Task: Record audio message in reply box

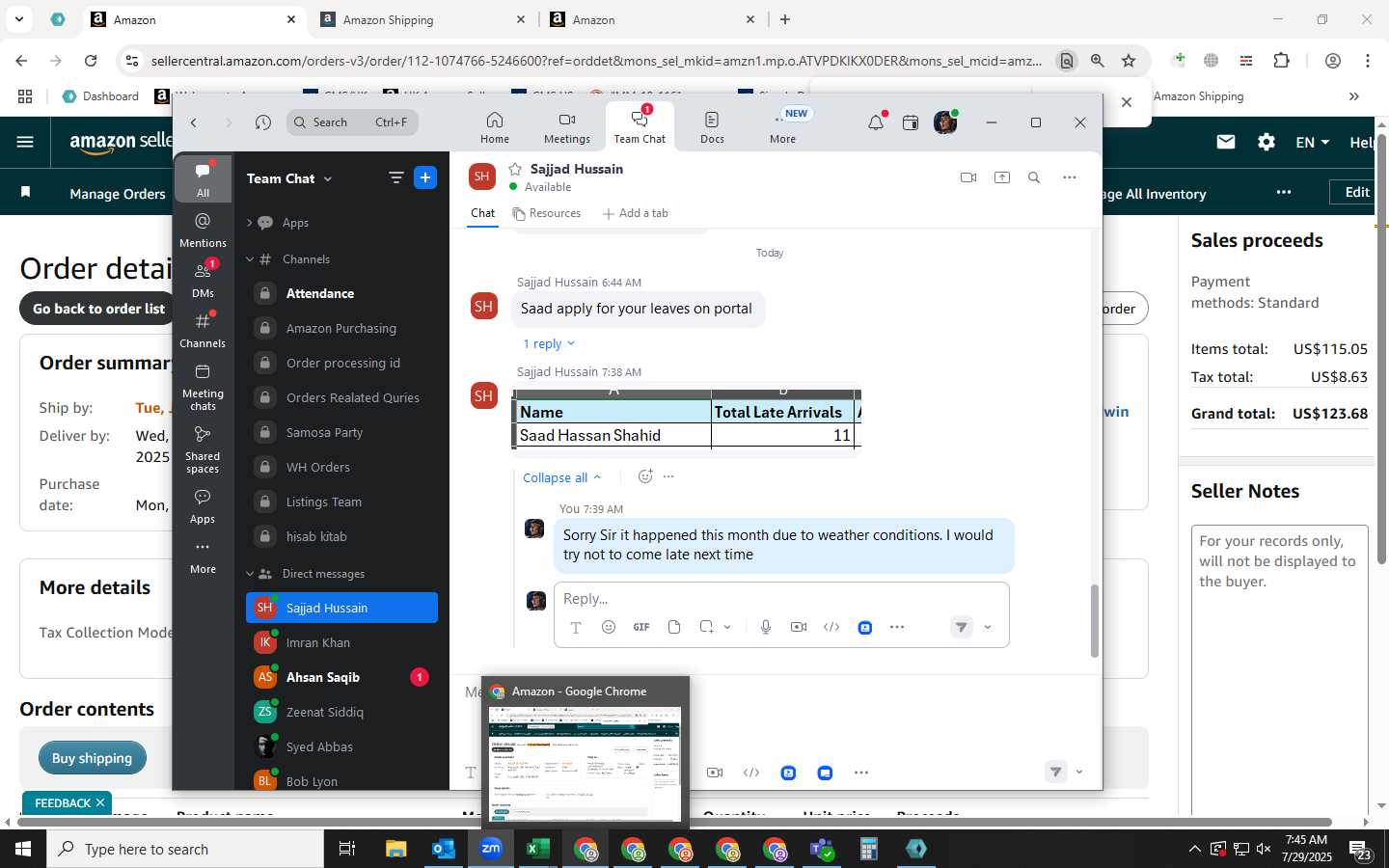Action: coord(766,627)
